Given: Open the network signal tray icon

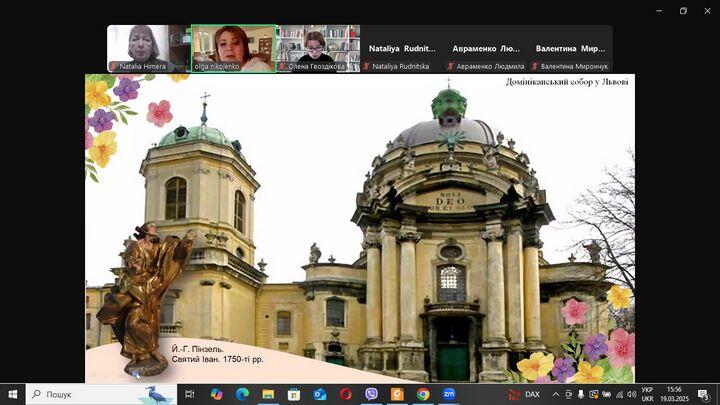Looking at the screenshot, I should coord(619,394).
